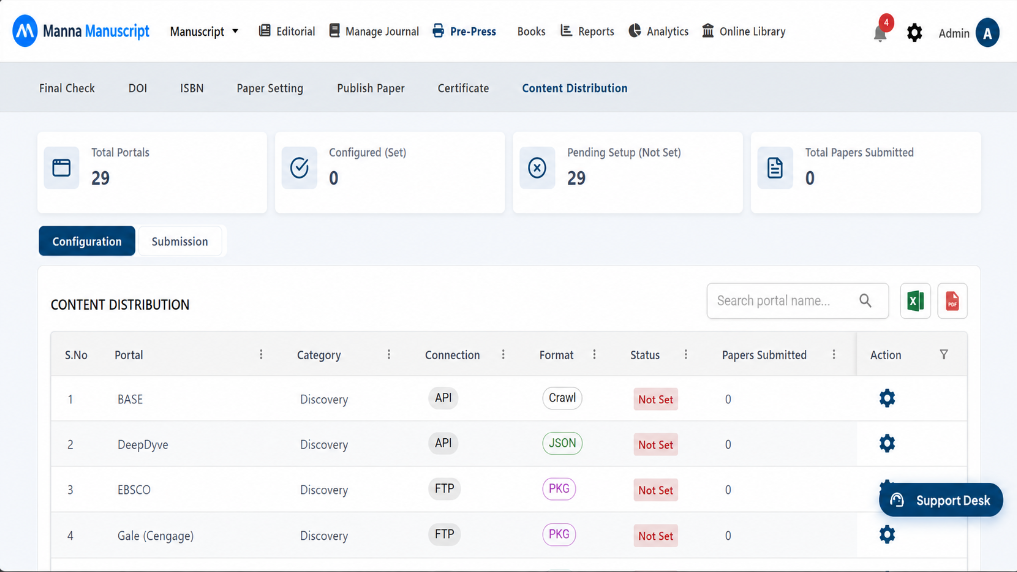
Task: Open settings gear in top bar
Action: click(x=914, y=32)
